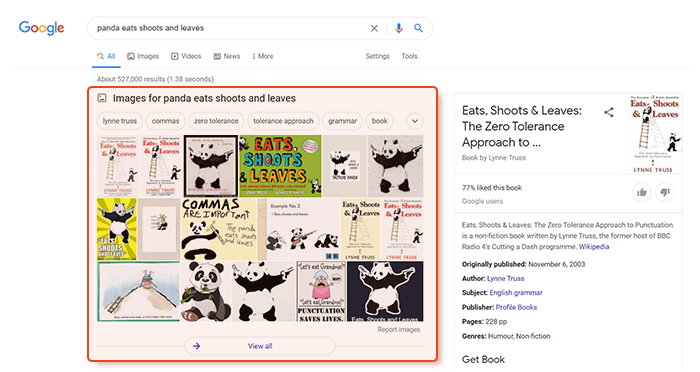This screenshot has width=700, height=372.
Task: Open the book cover thumbnail in knowledge panel
Action: click(x=654, y=134)
